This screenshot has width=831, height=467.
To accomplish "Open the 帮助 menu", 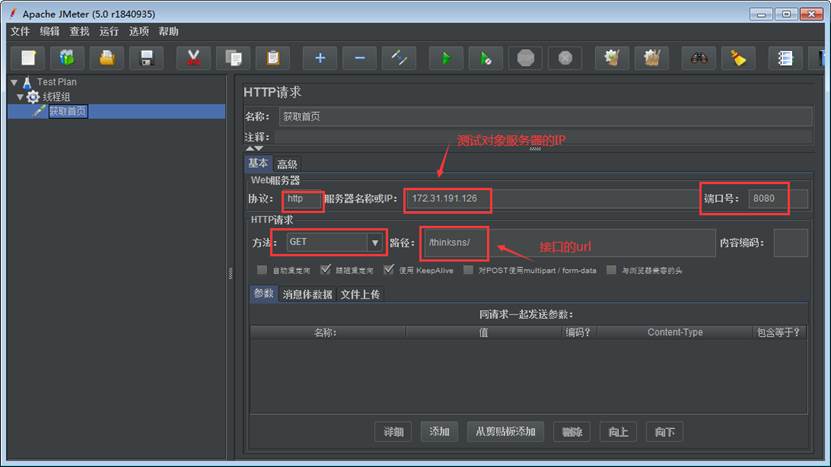I will coord(169,31).
